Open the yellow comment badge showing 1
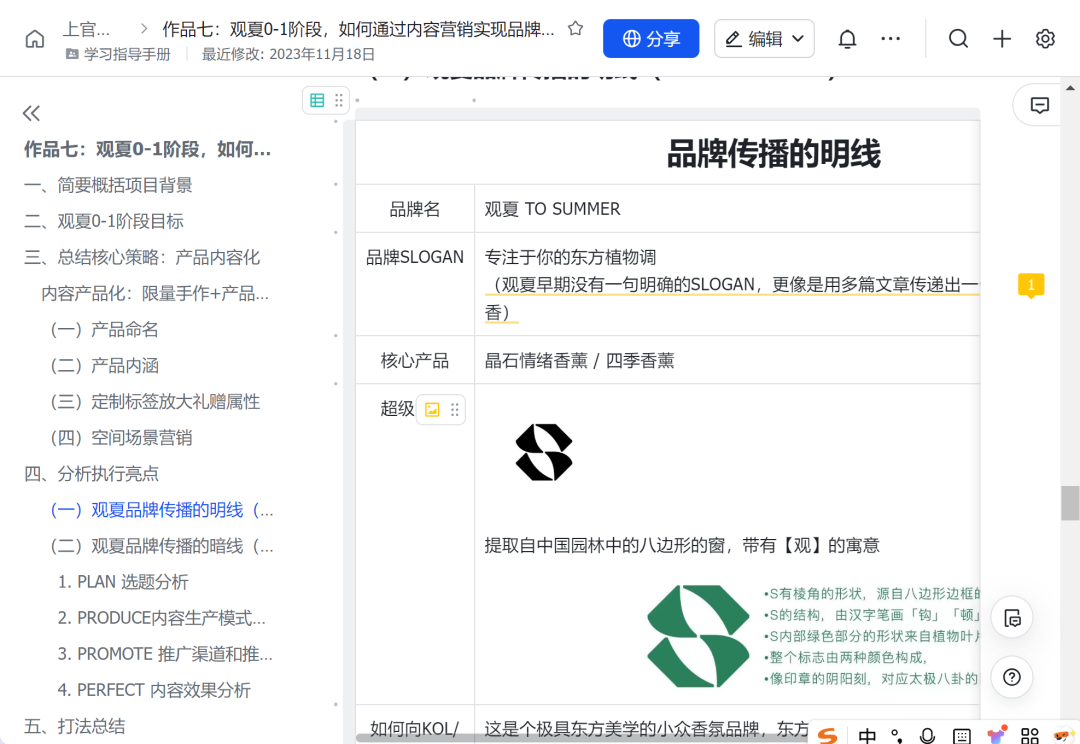The image size is (1080, 744). click(1031, 285)
